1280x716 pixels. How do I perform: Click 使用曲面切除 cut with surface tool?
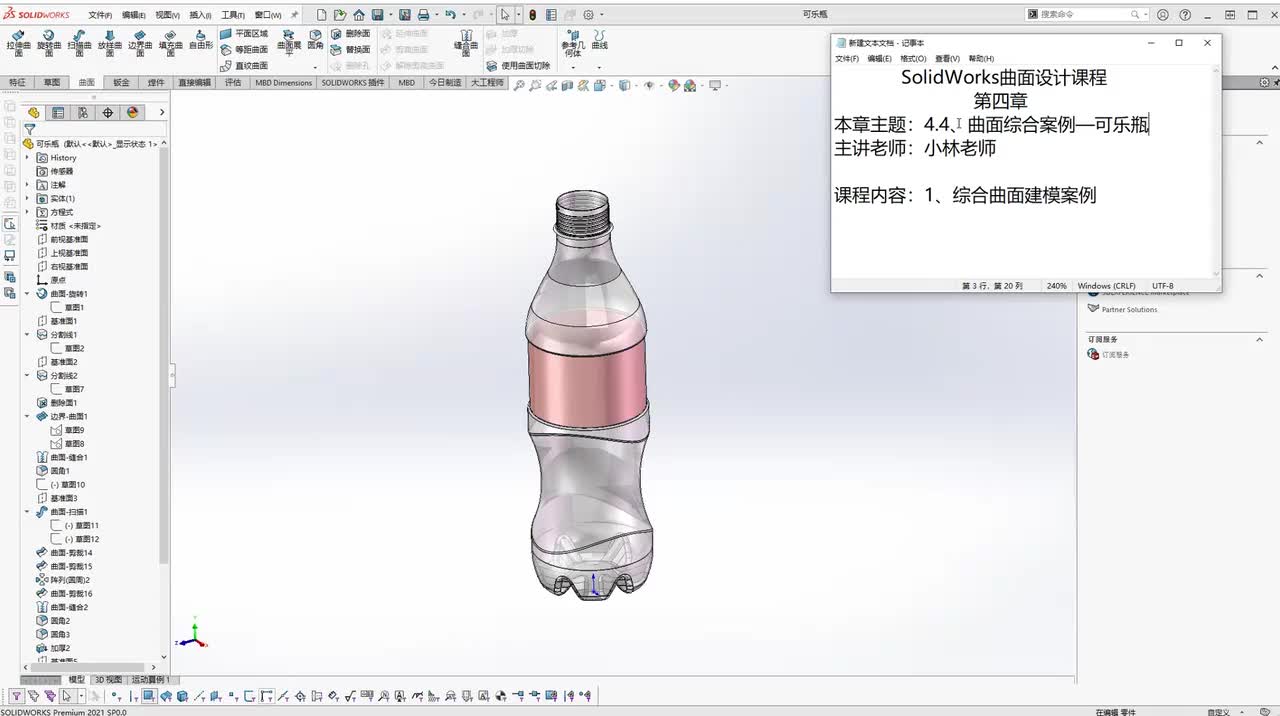[518, 65]
